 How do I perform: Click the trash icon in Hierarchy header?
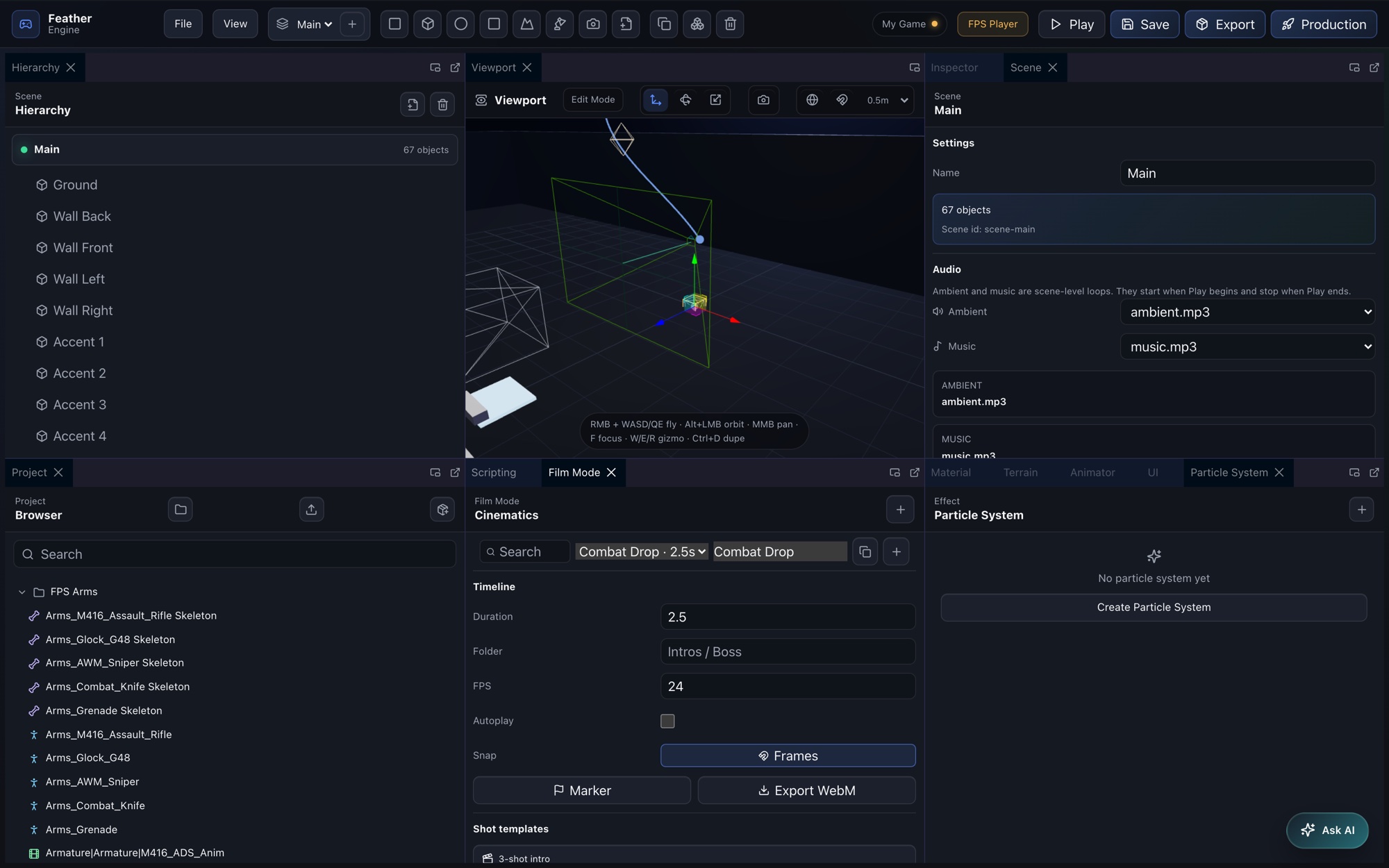442,105
